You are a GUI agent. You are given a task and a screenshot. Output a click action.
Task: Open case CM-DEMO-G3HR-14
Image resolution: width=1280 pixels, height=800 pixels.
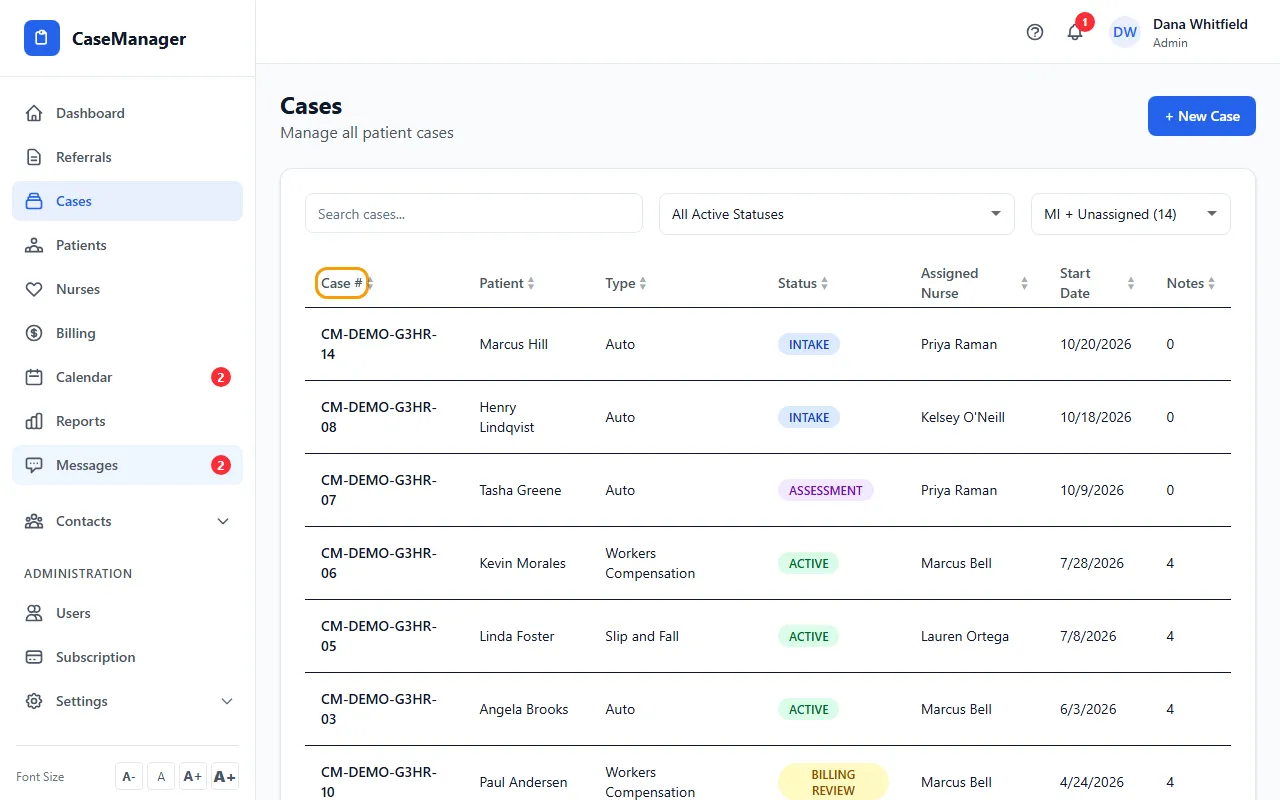(x=378, y=344)
